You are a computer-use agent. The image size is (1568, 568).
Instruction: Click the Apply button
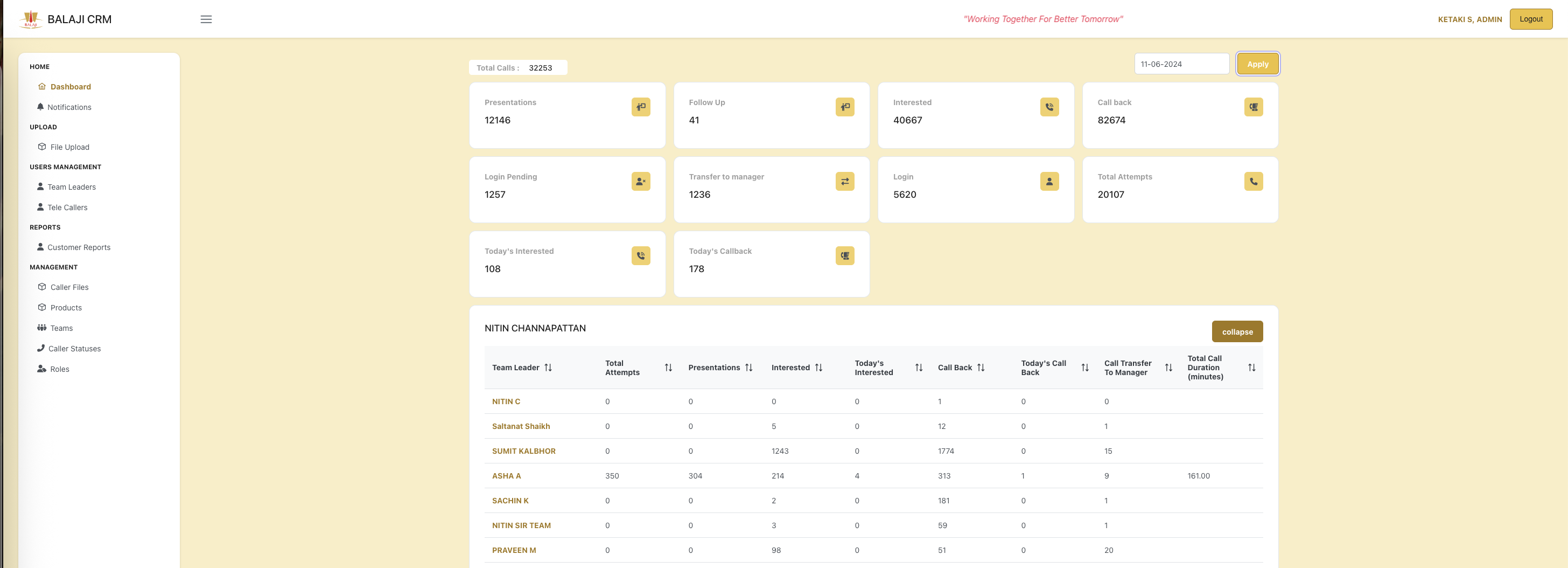[1257, 64]
